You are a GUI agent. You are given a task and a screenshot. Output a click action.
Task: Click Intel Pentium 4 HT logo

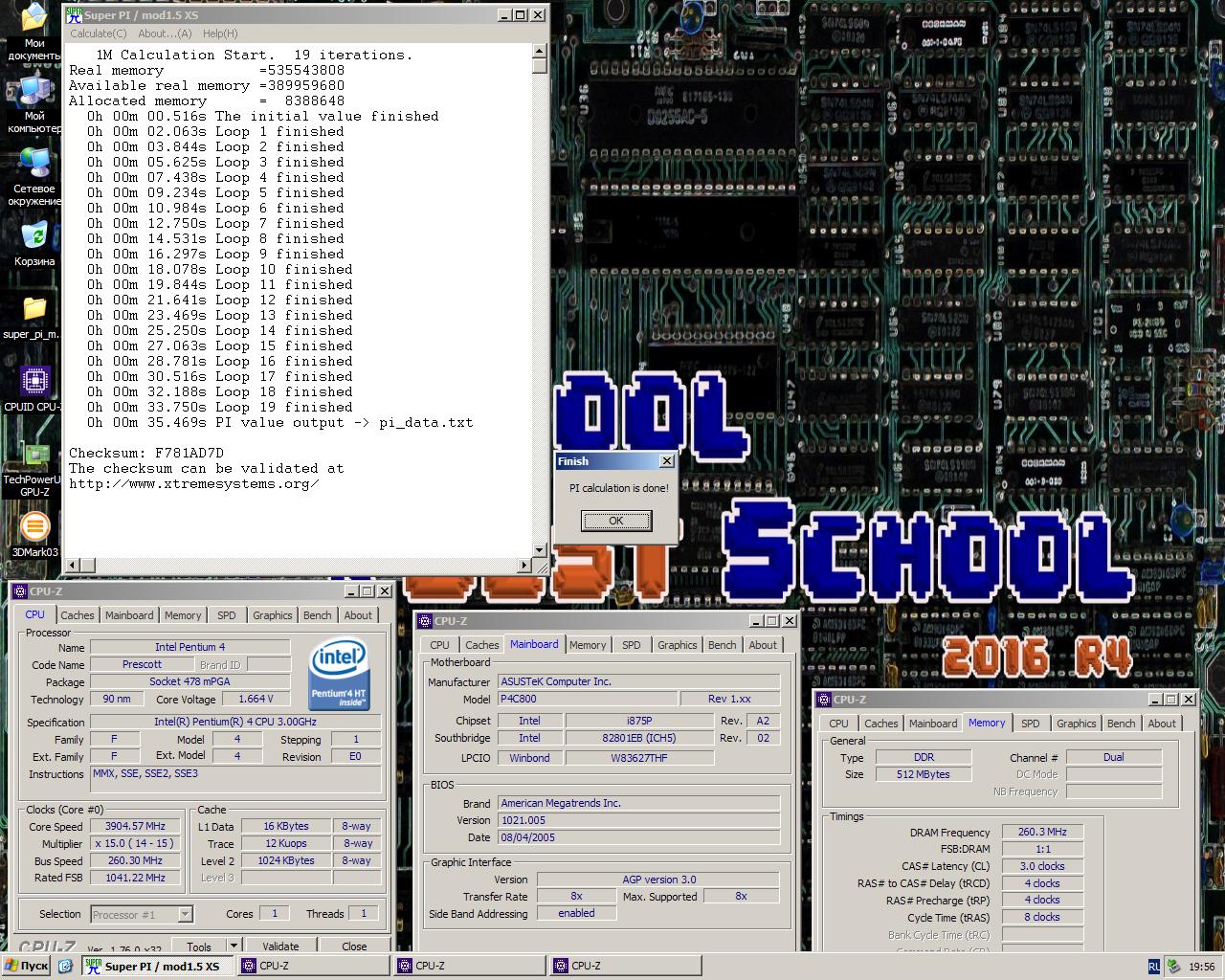(339, 675)
